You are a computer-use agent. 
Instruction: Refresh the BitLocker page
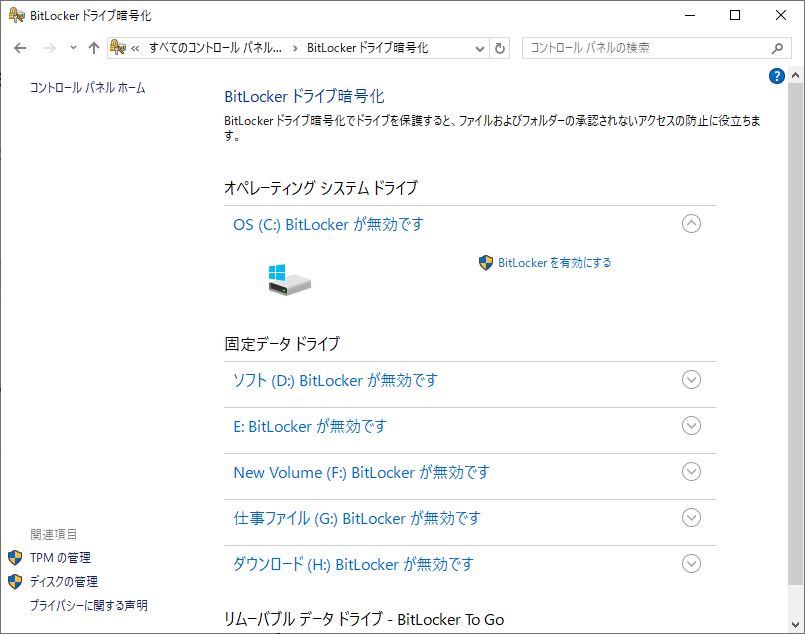(500, 49)
